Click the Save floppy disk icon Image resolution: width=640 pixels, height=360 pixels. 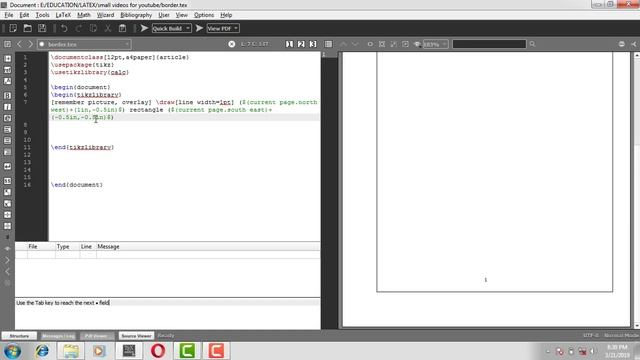42,28
